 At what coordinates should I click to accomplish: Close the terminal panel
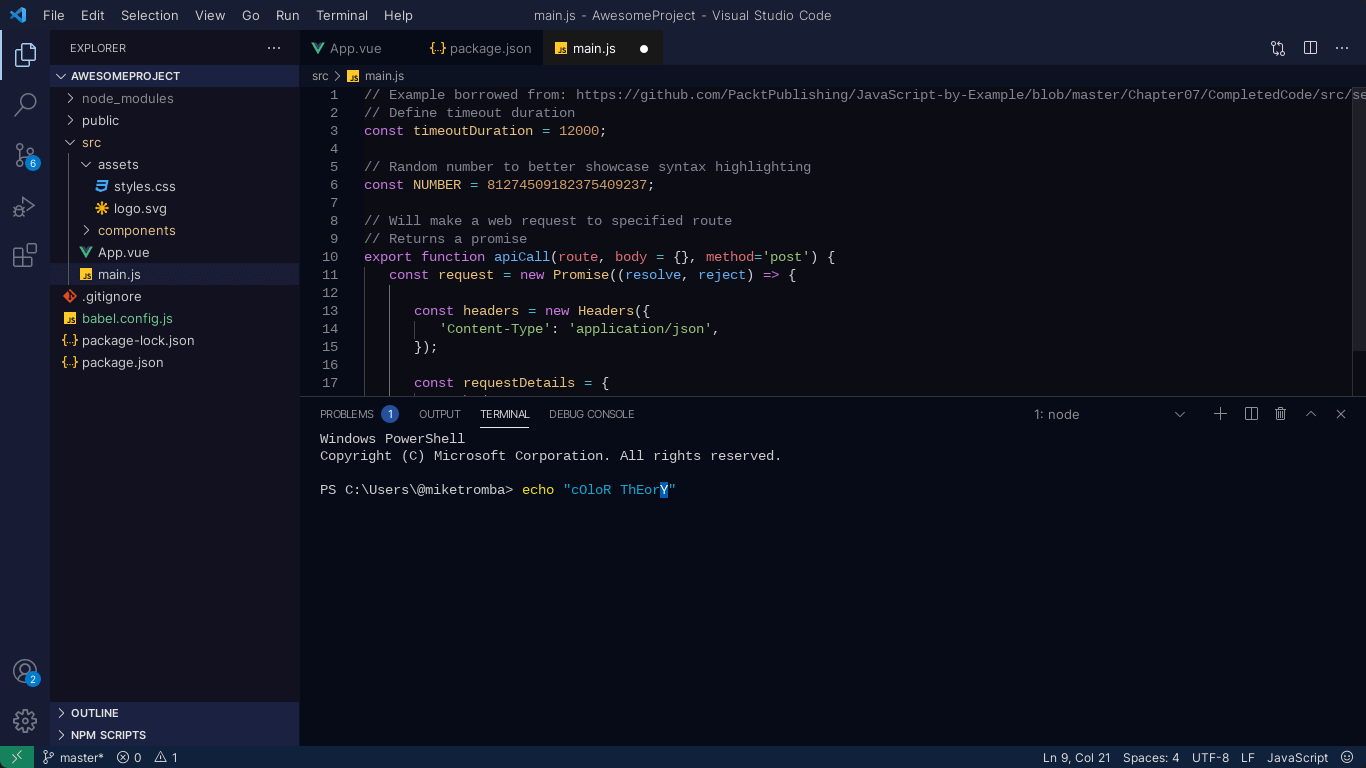tap(1341, 414)
